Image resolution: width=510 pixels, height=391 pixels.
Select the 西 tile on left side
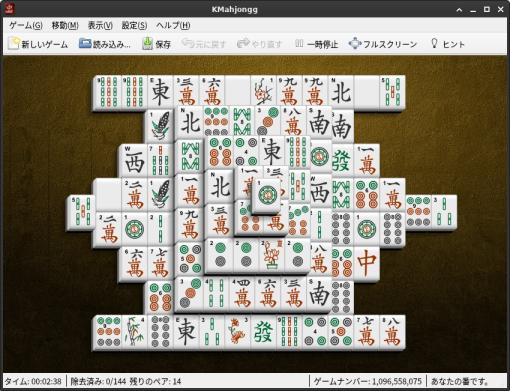[134, 161]
